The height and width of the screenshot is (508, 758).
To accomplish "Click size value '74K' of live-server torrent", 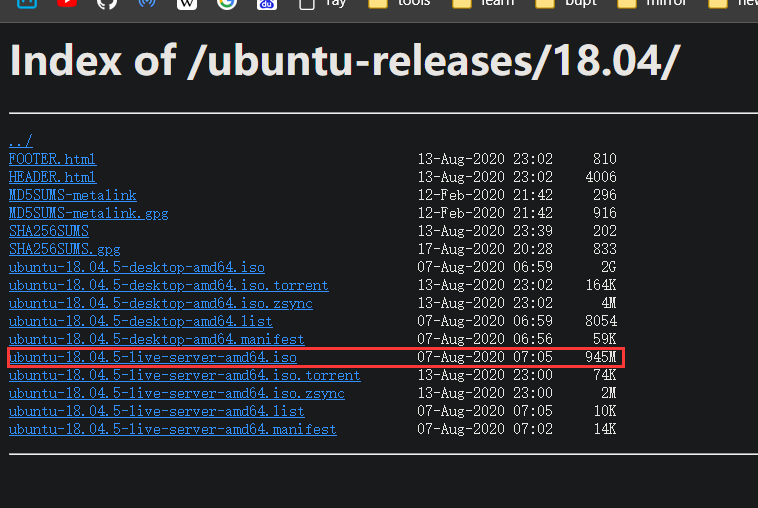I will point(605,375).
